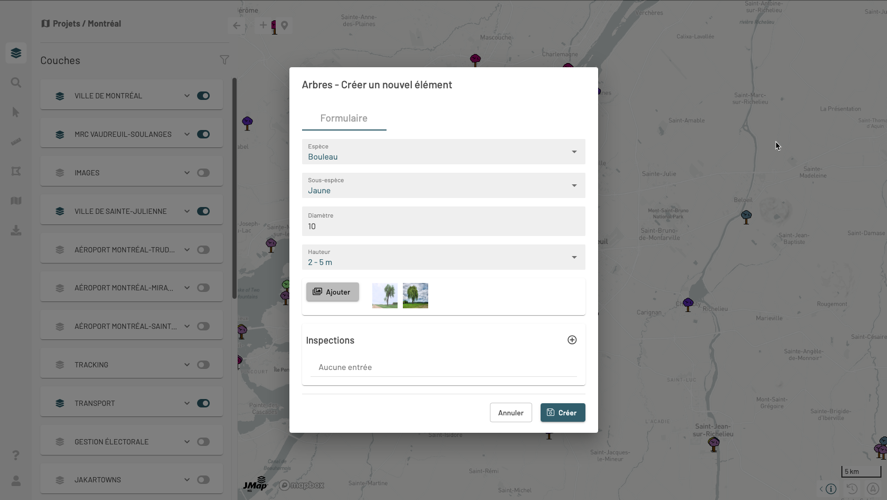
Task: Open the first tree photo thumbnail
Action: pos(385,295)
